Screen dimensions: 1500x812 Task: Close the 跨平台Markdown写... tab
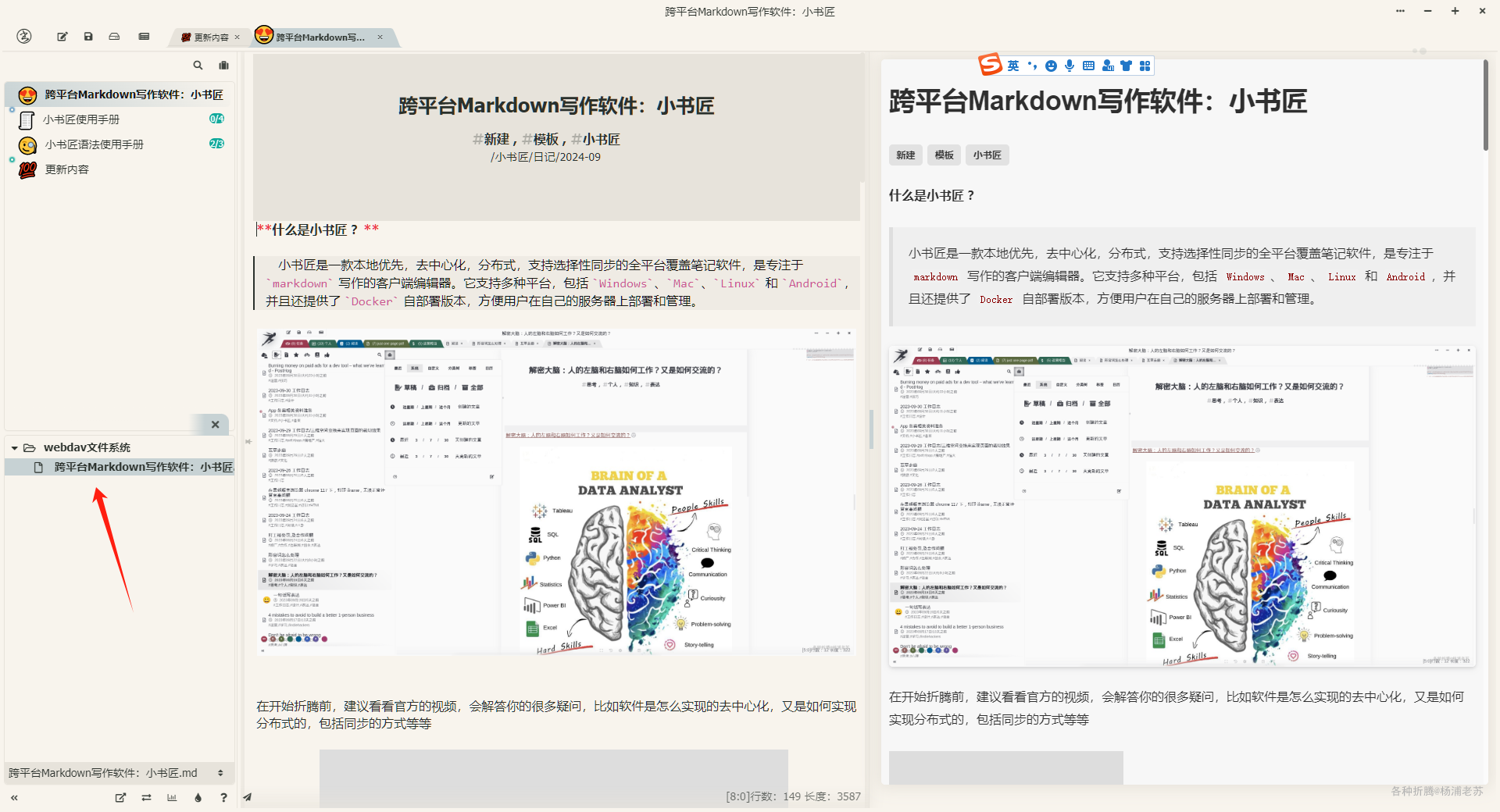pos(380,37)
